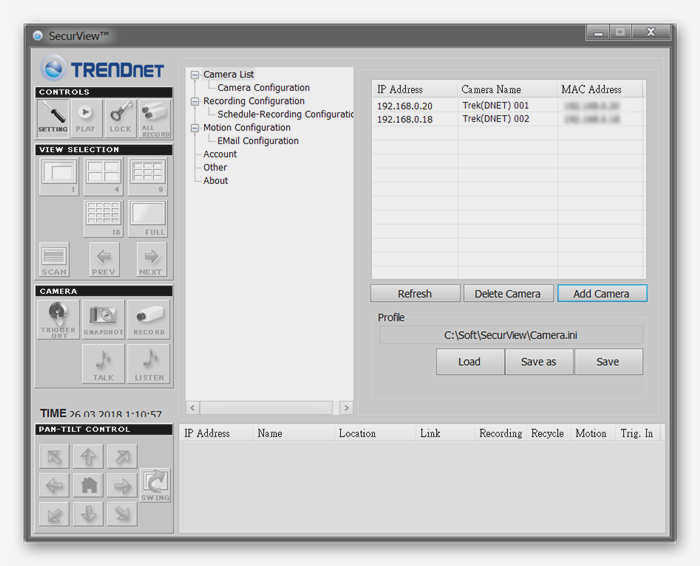Click Trig. In column header
The height and width of the screenshot is (566, 700).
pyautogui.click(x=637, y=433)
